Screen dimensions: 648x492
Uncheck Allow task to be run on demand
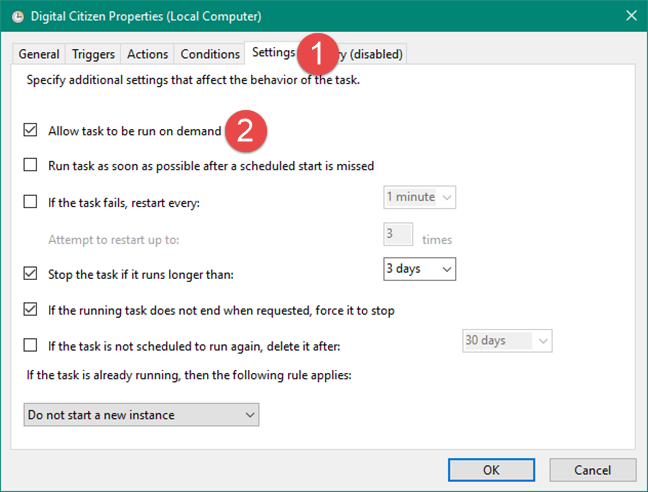tap(30, 130)
